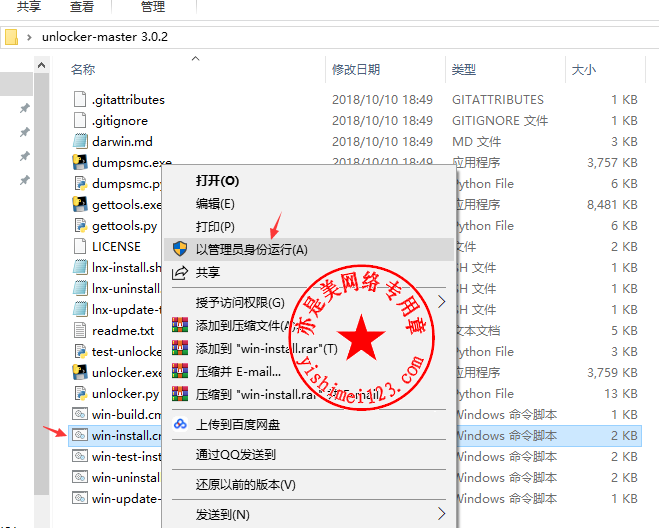
Task: Choose 上传到百度网盘 entry
Action: point(238,425)
